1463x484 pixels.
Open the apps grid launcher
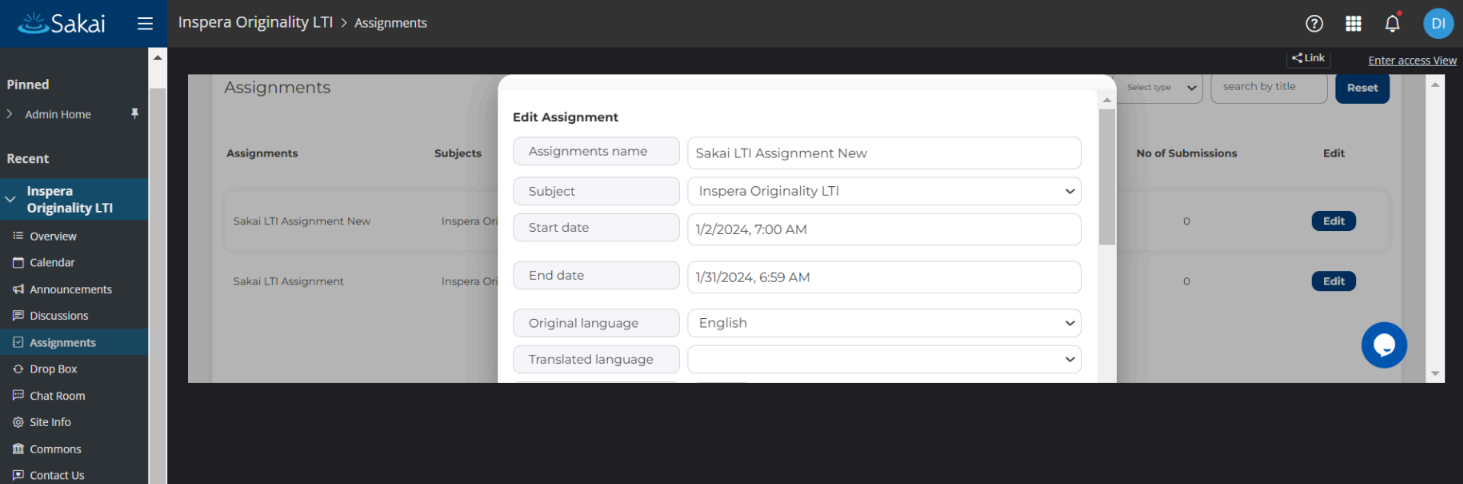pyautogui.click(x=1353, y=23)
